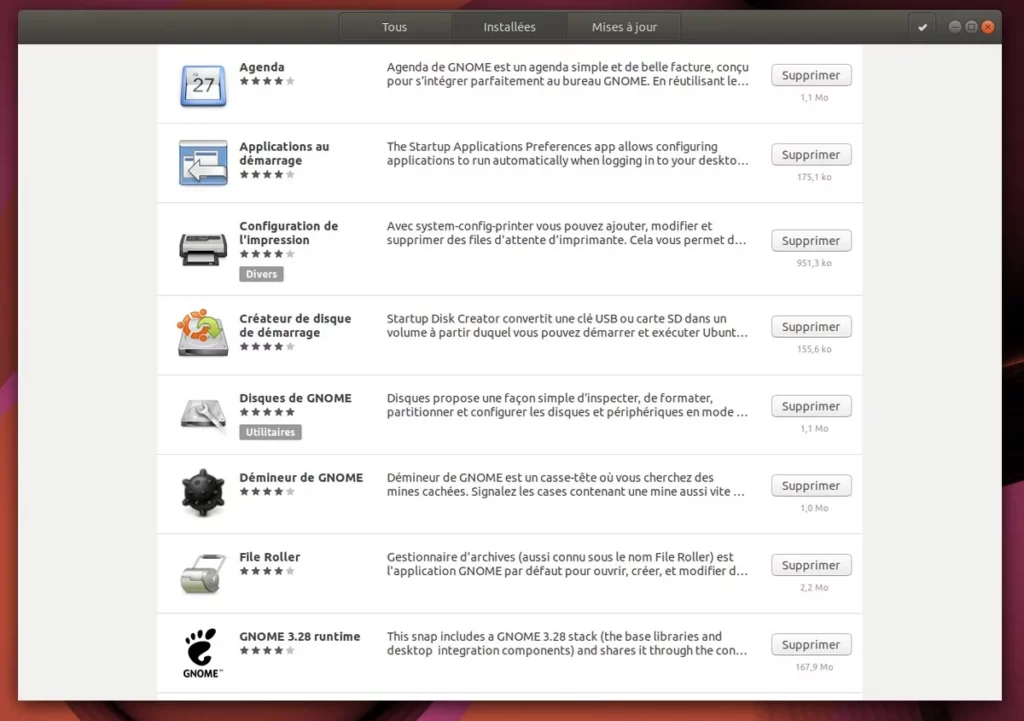The image size is (1024, 721).
Task: Click the Utilitaires category tag
Action: tap(270, 432)
